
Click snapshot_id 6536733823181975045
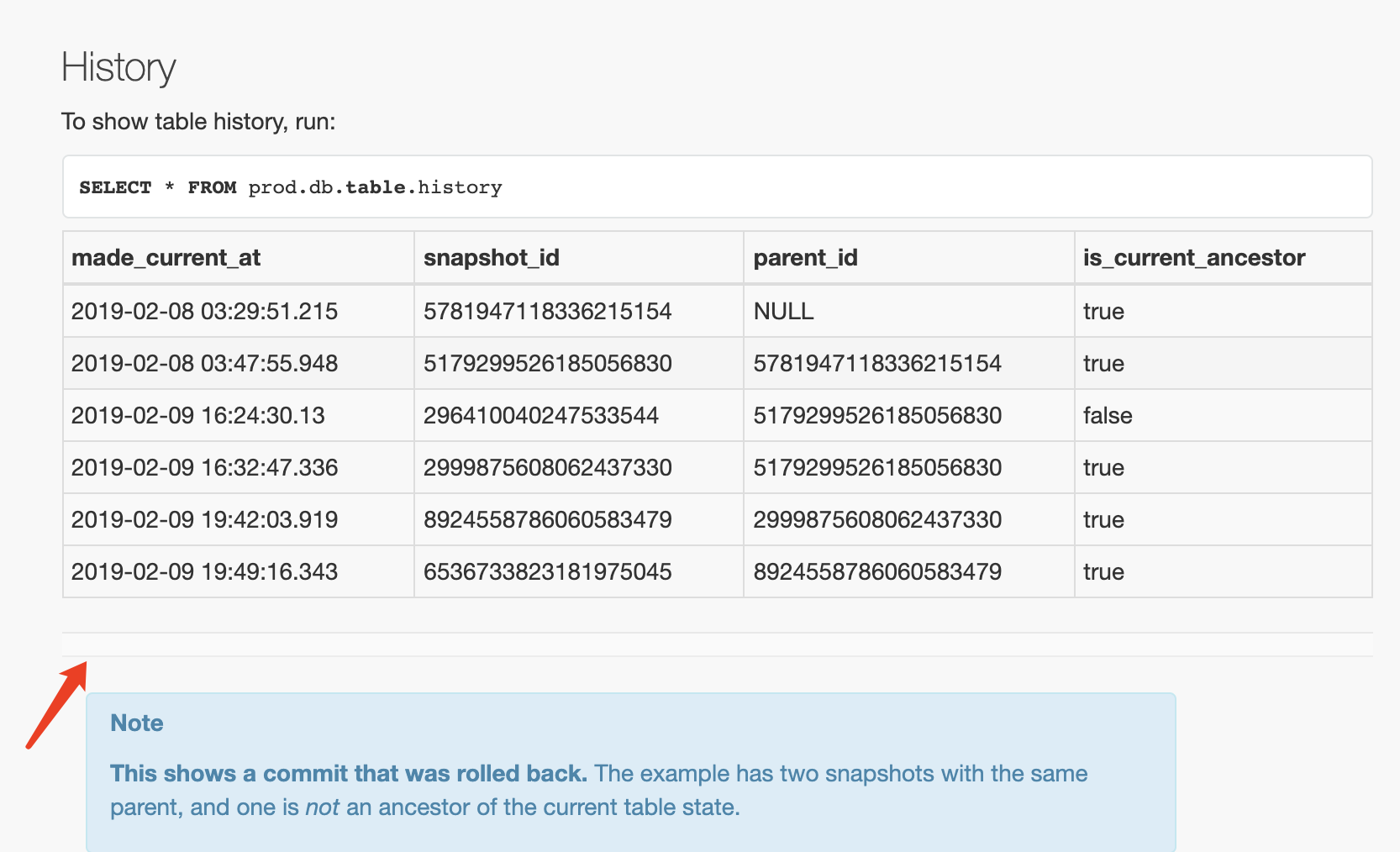click(547, 571)
